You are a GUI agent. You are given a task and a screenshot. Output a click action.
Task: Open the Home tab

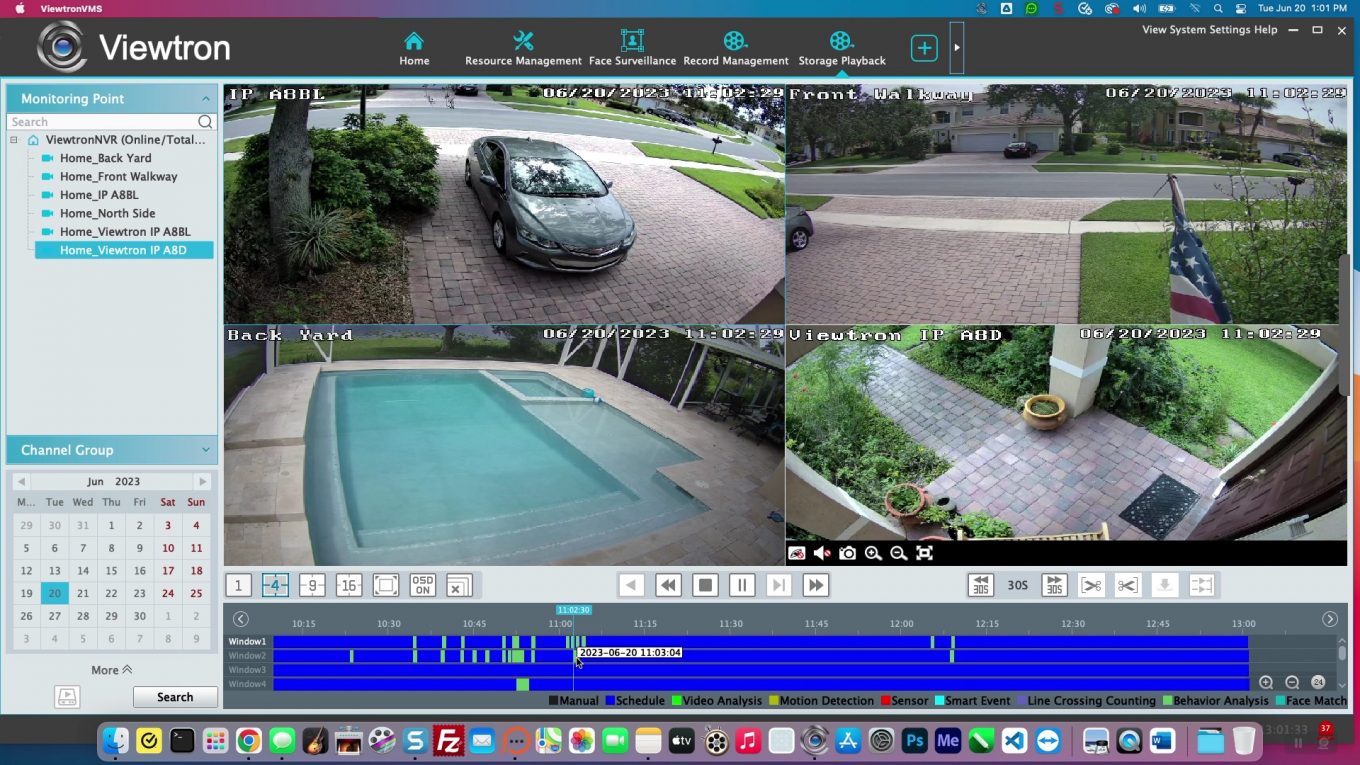point(414,45)
